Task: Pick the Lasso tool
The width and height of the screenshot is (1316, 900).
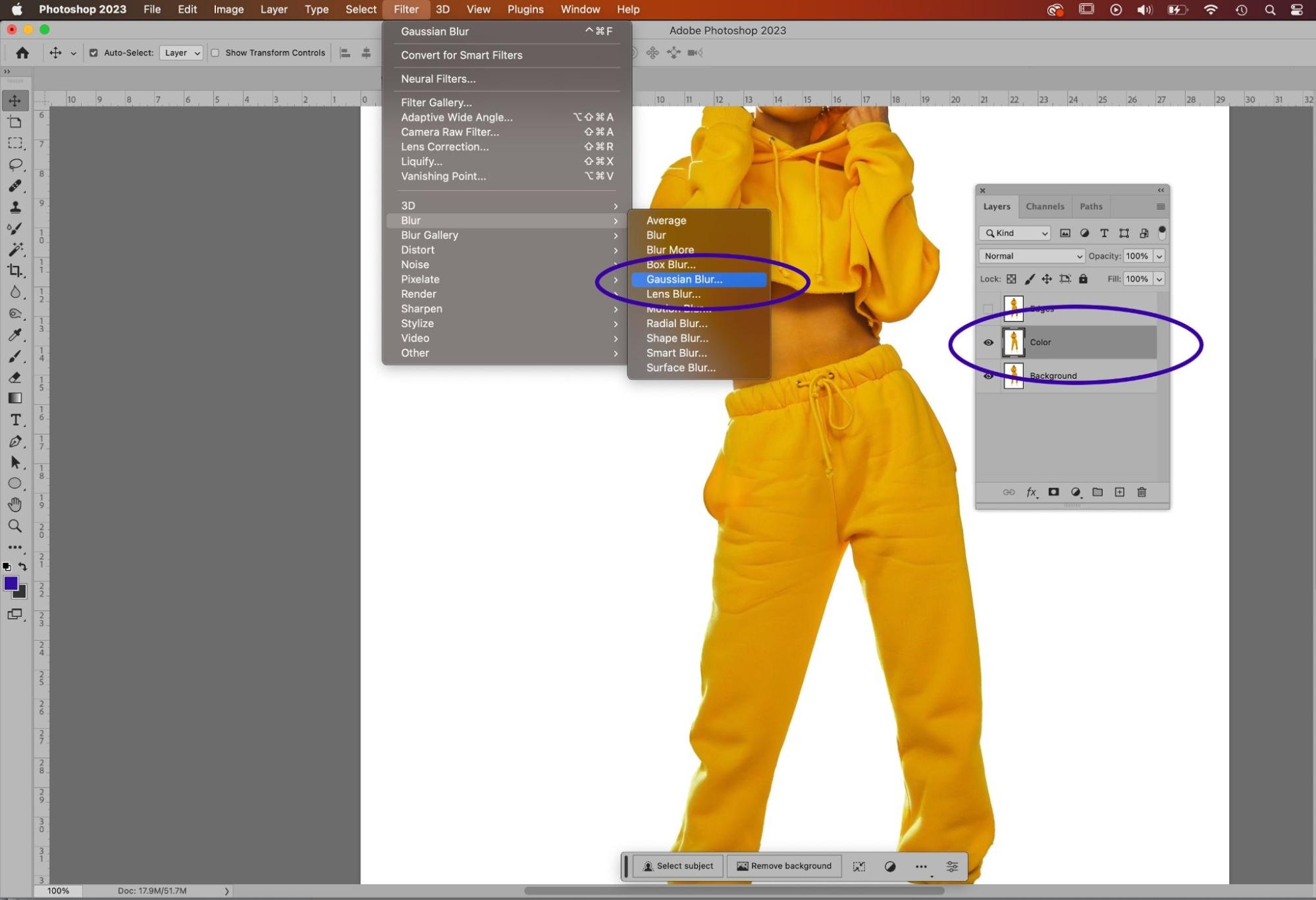Action: (x=15, y=165)
